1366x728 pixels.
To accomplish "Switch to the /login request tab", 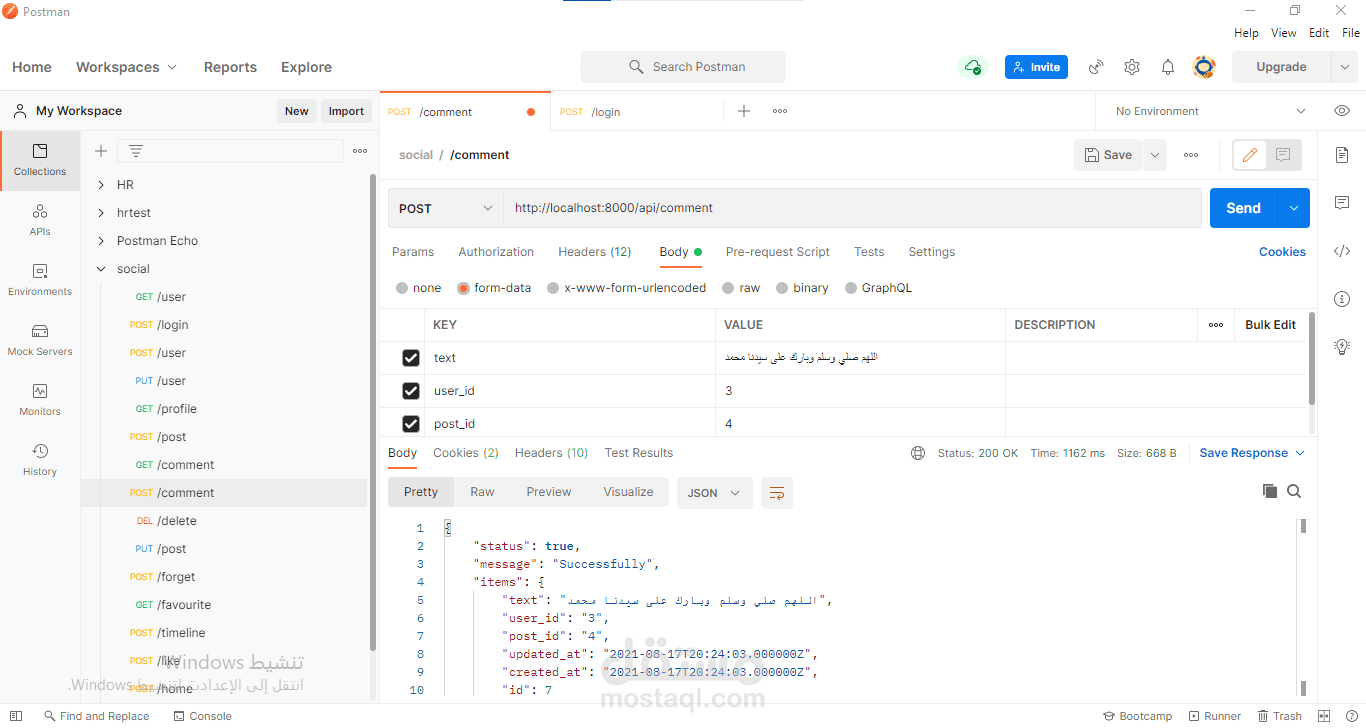I will pyautogui.click(x=636, y=112).
